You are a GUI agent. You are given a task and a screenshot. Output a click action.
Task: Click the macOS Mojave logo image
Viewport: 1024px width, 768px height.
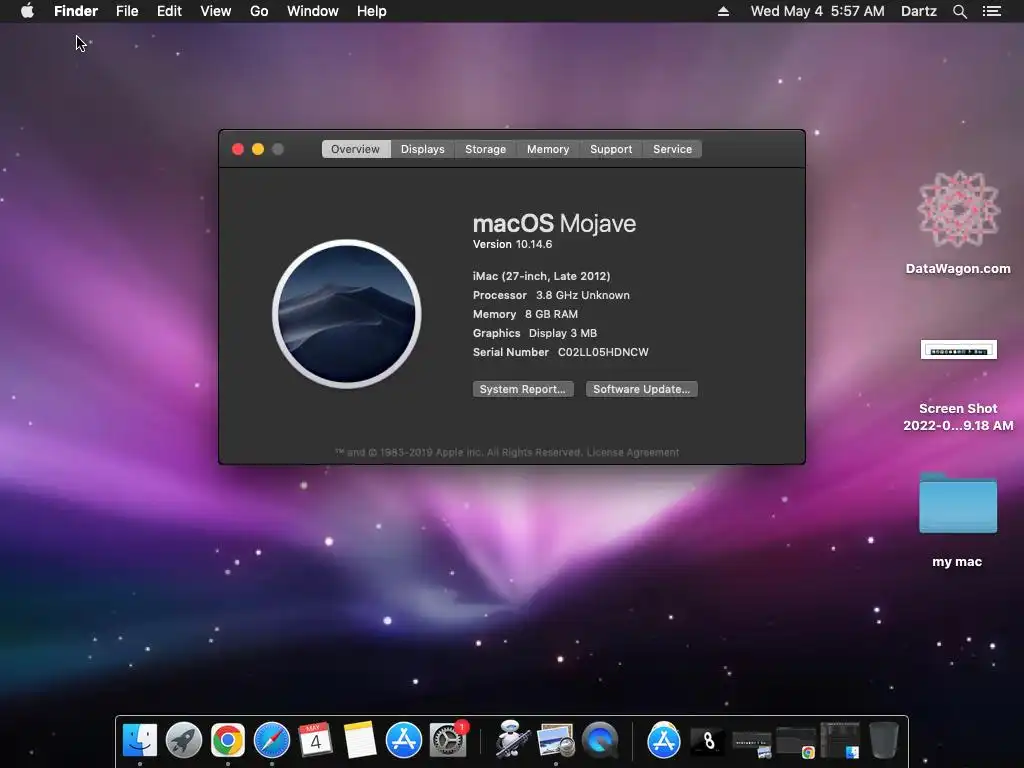(347, 313)
